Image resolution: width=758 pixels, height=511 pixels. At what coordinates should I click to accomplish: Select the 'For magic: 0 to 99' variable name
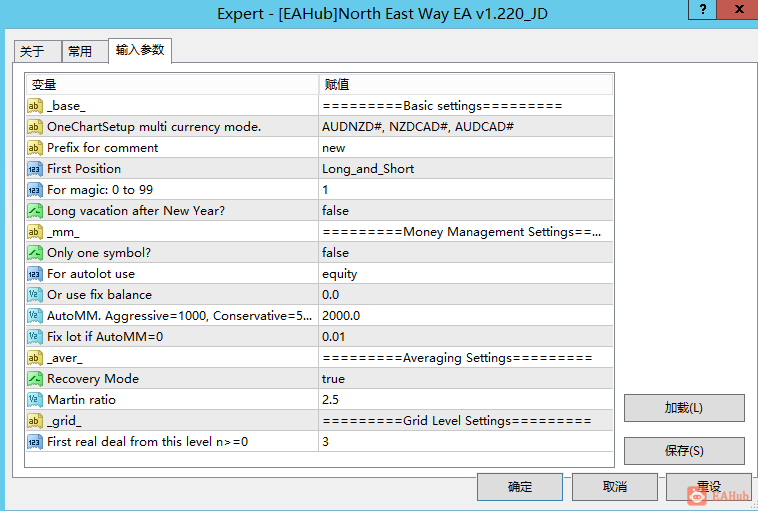click(100, 190)
